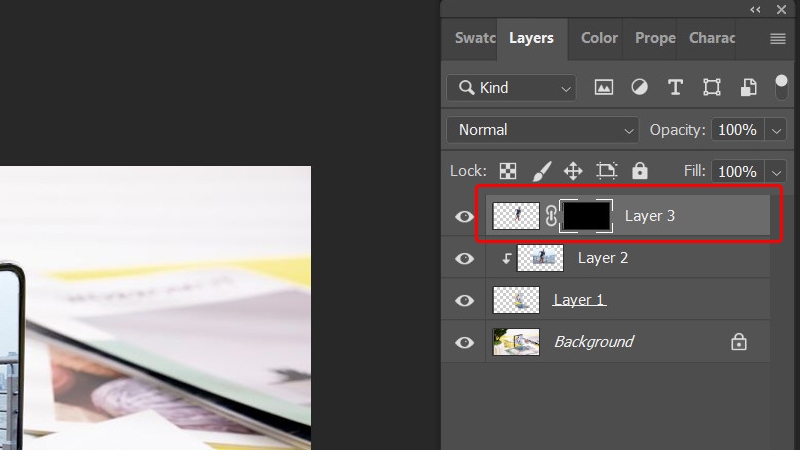This screenshot has width=800, height=450.
Task: Expand the Opacity slider arrow
Action: pos(776,131)
